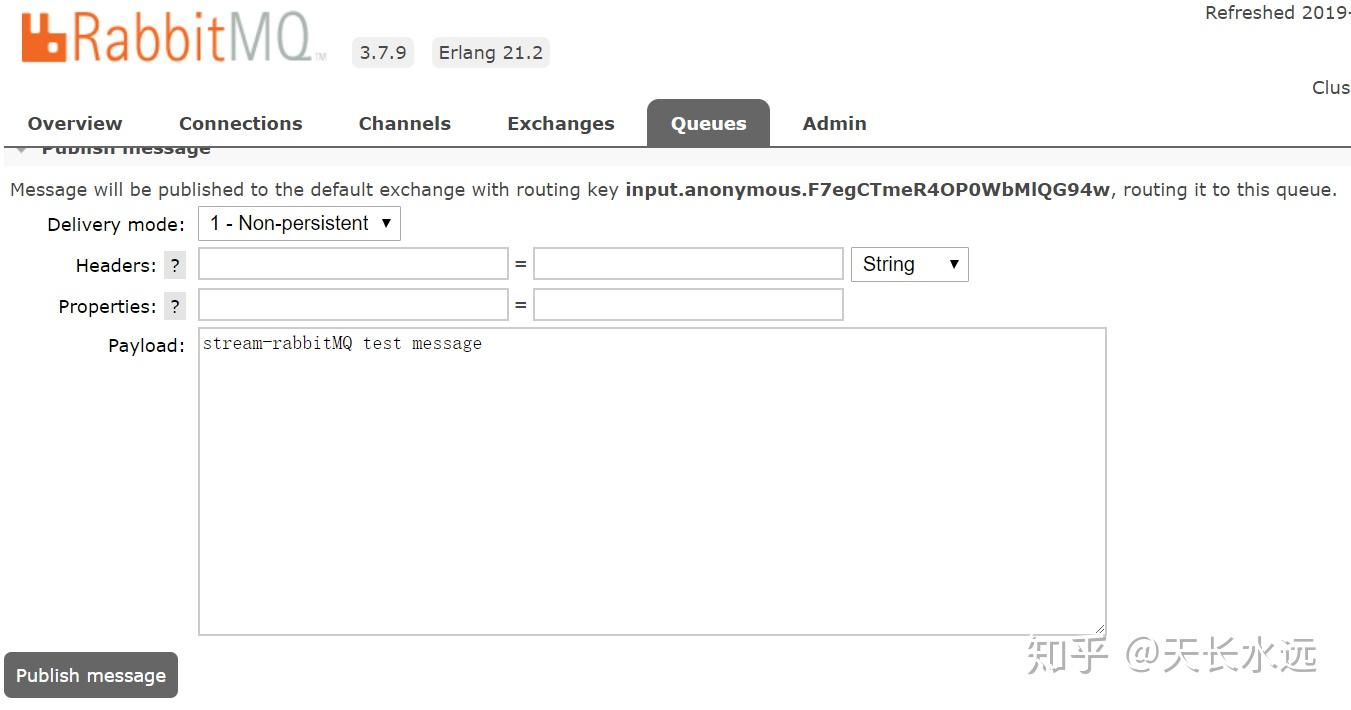The image size is (1351, 710).
Task: Go to the Channels tab
Action: point(405,123)
